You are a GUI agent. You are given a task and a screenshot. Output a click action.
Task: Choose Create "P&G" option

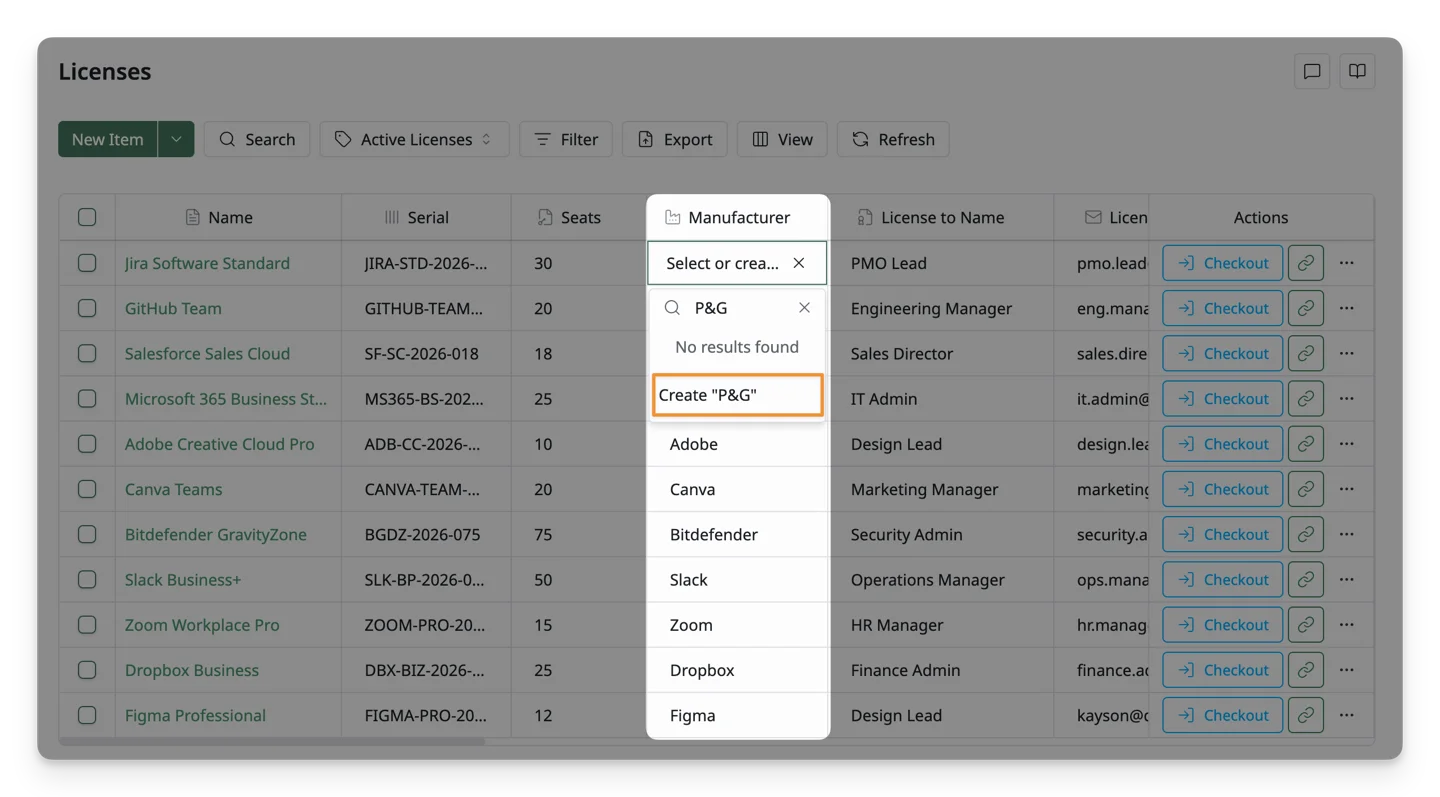pyautogui.click(x=737, y=395)
